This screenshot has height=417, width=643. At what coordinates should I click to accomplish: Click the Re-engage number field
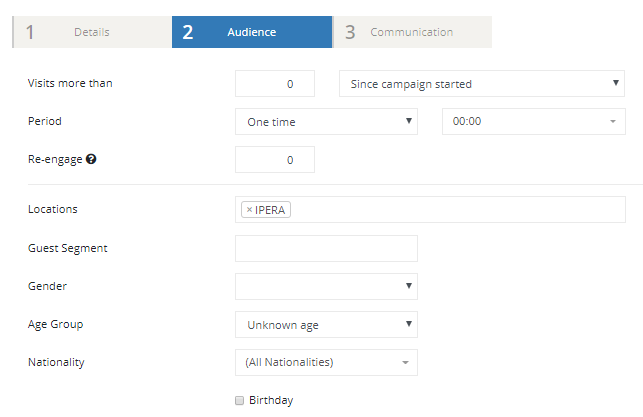tap(275, 160)
